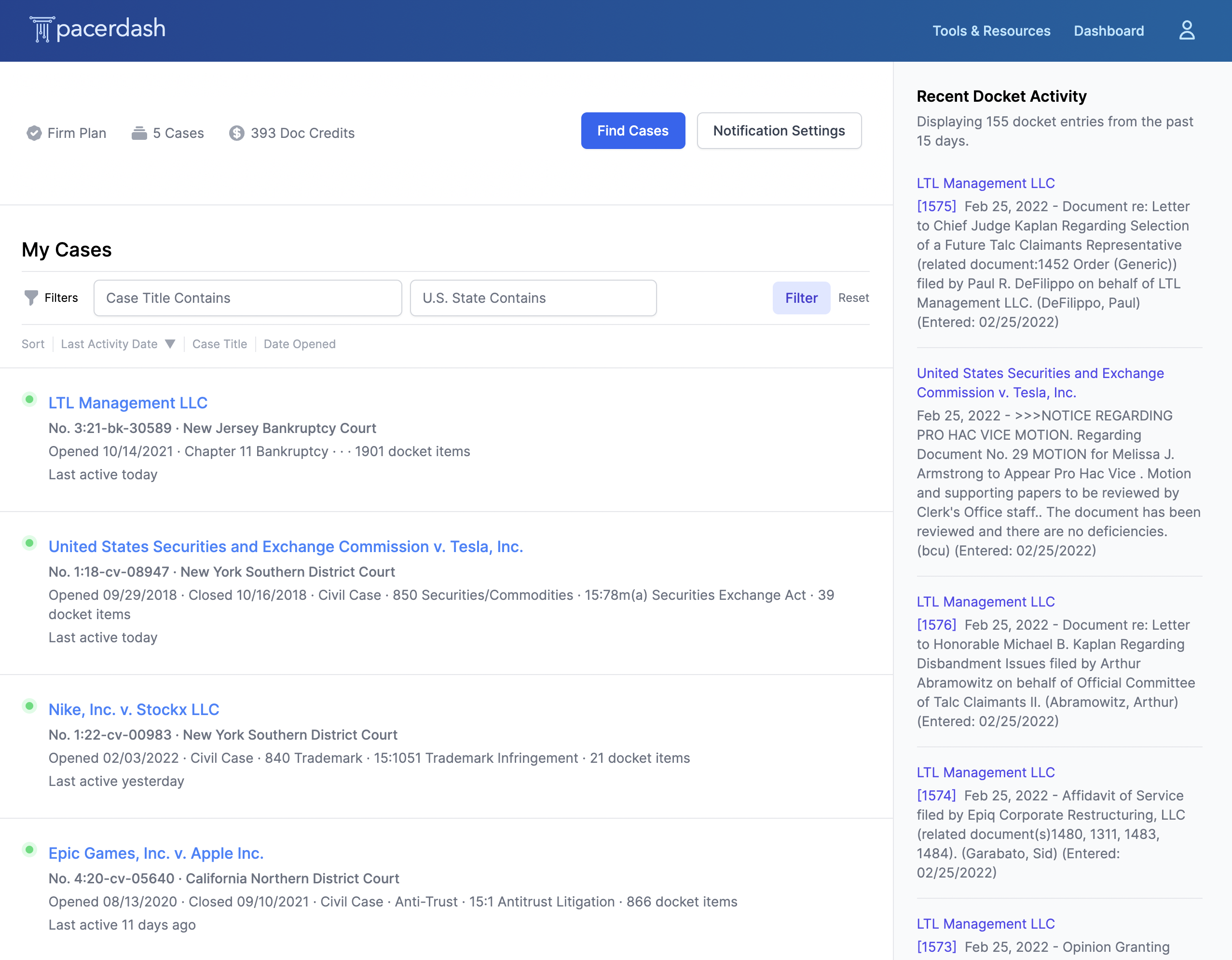Click 'Opened 02/03/2022 · Civil Case' trademark line
This screenshot has height=960, width=1232.
(x=370, y=758)
